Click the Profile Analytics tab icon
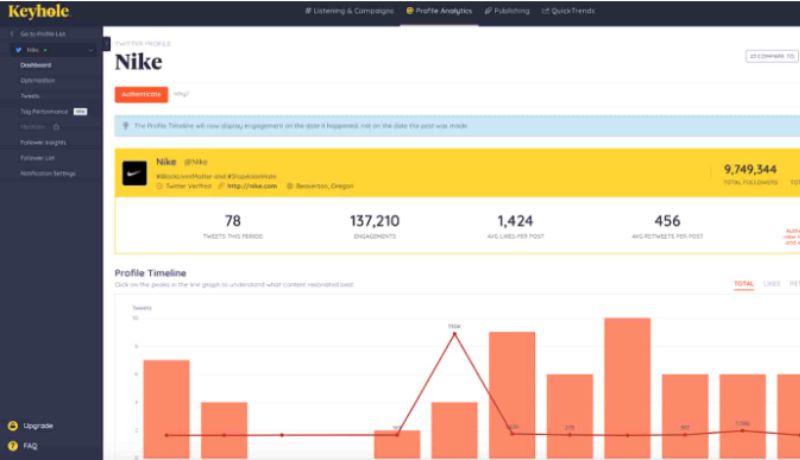 coord(410,11)
